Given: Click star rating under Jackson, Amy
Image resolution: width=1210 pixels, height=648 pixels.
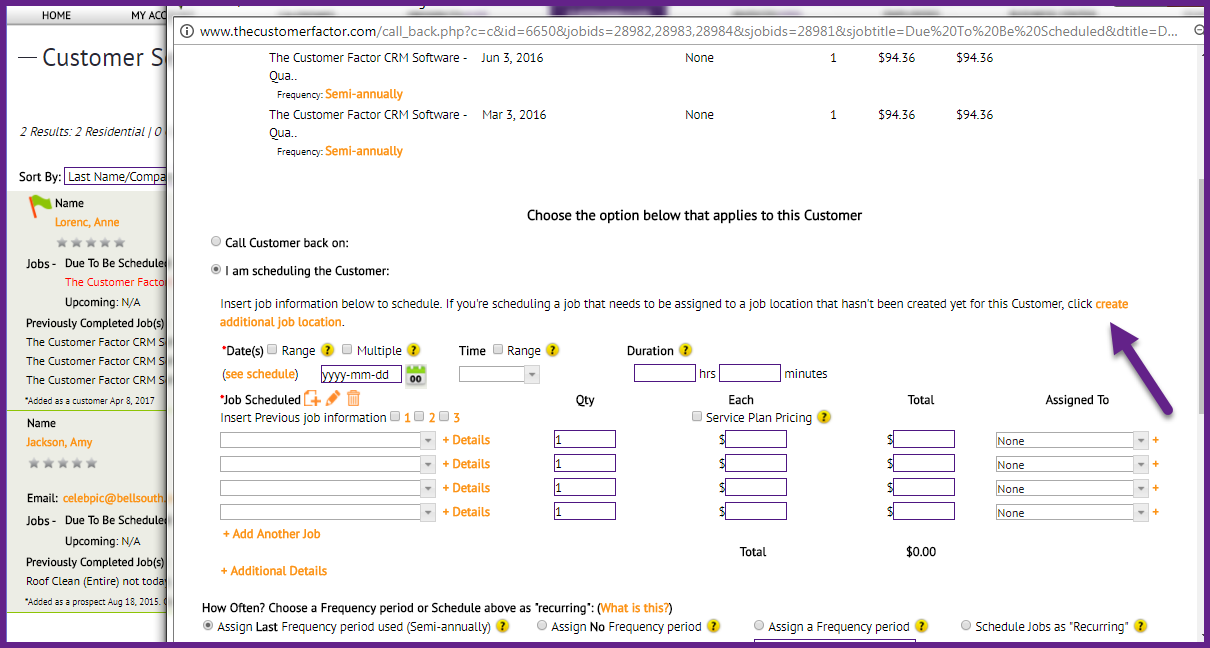Looking at the screenshot, I should tap(62, 463).
